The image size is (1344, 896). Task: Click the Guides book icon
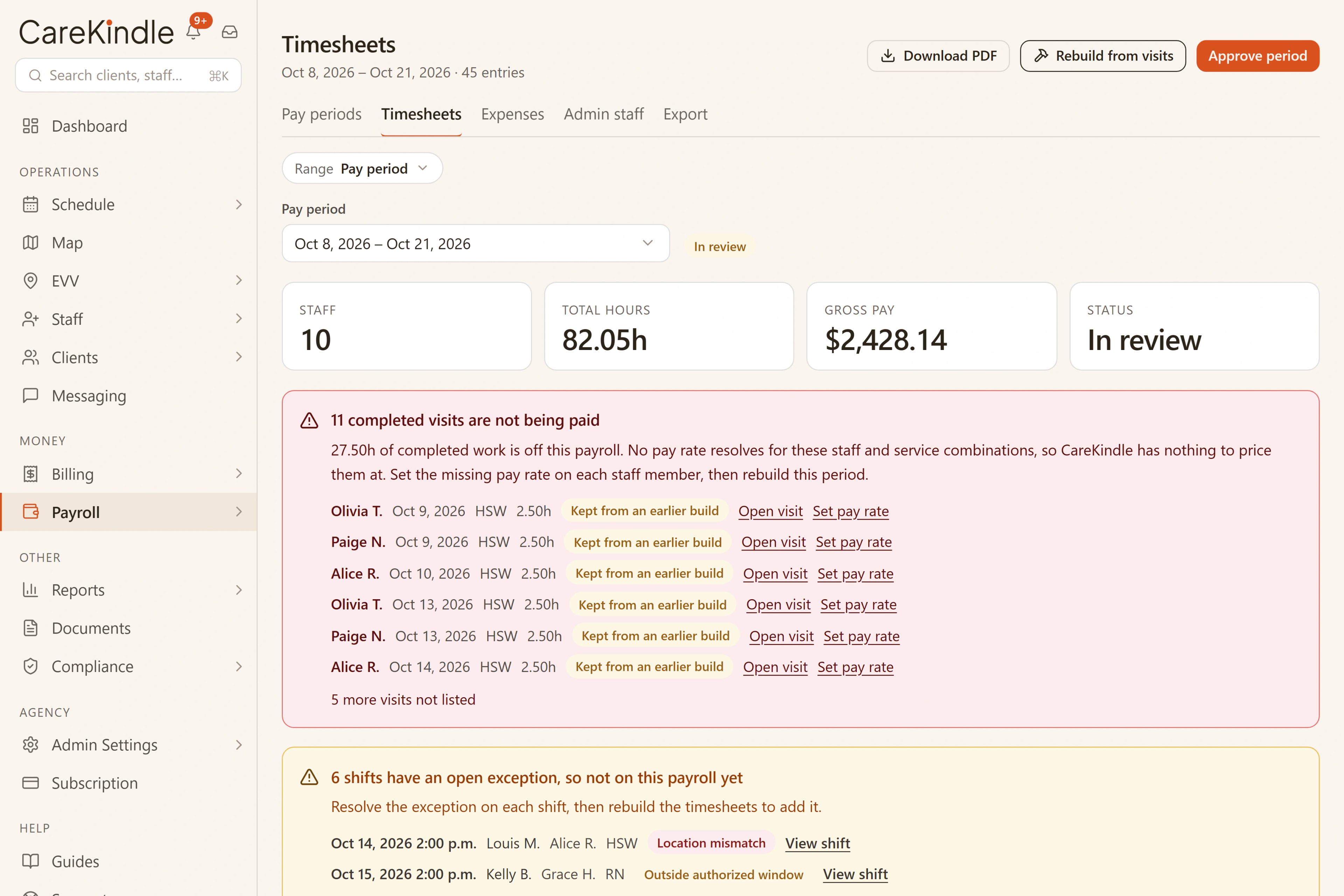(30, 861)
